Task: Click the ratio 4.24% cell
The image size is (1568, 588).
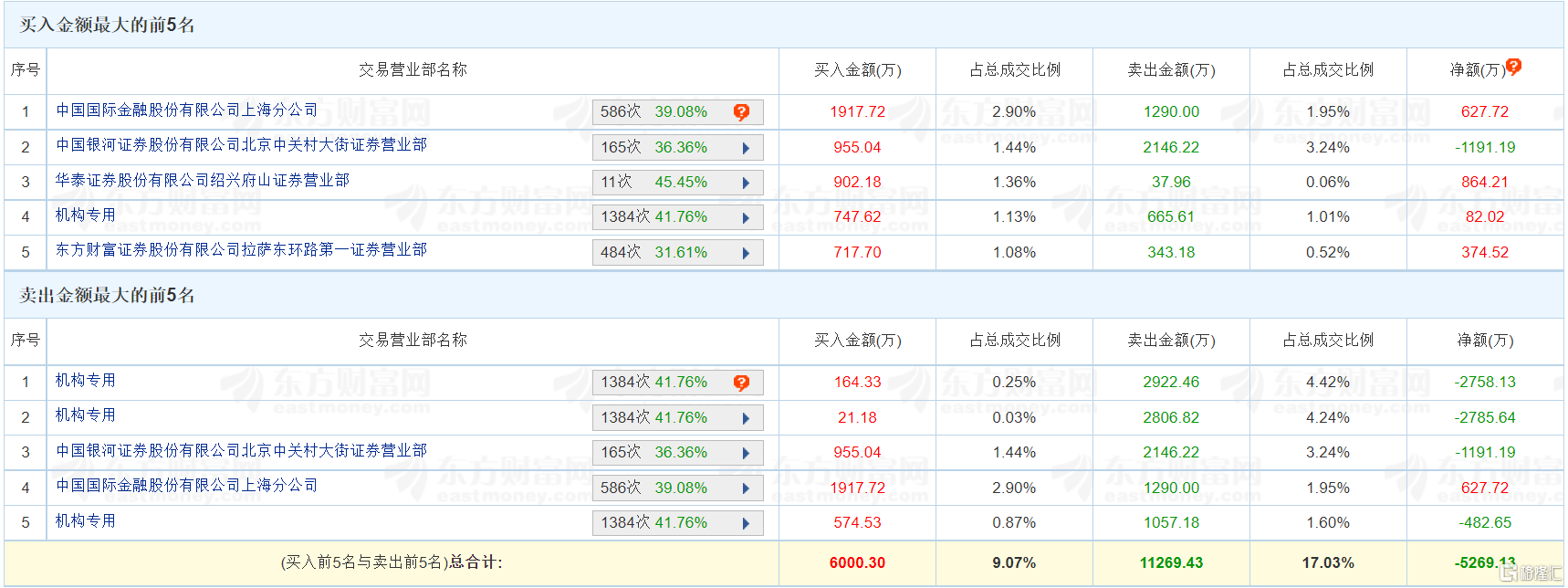Action: point(1328,417)
